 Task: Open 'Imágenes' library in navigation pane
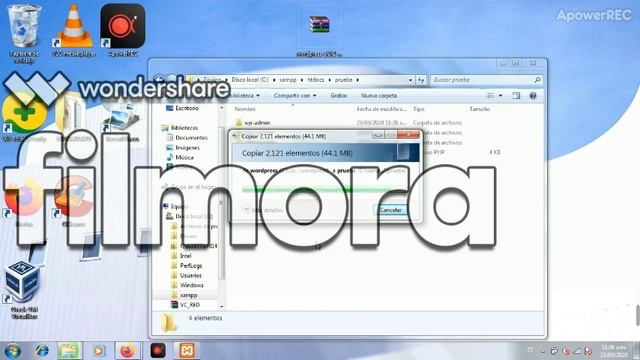183,147
